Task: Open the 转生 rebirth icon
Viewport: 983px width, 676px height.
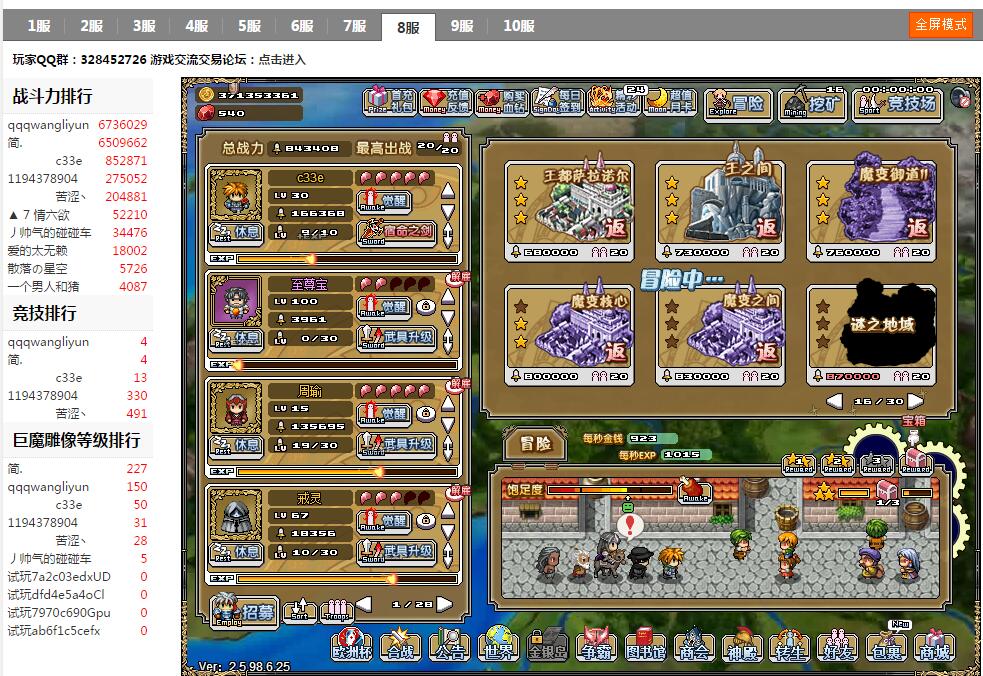Action: tap(790, 643)
